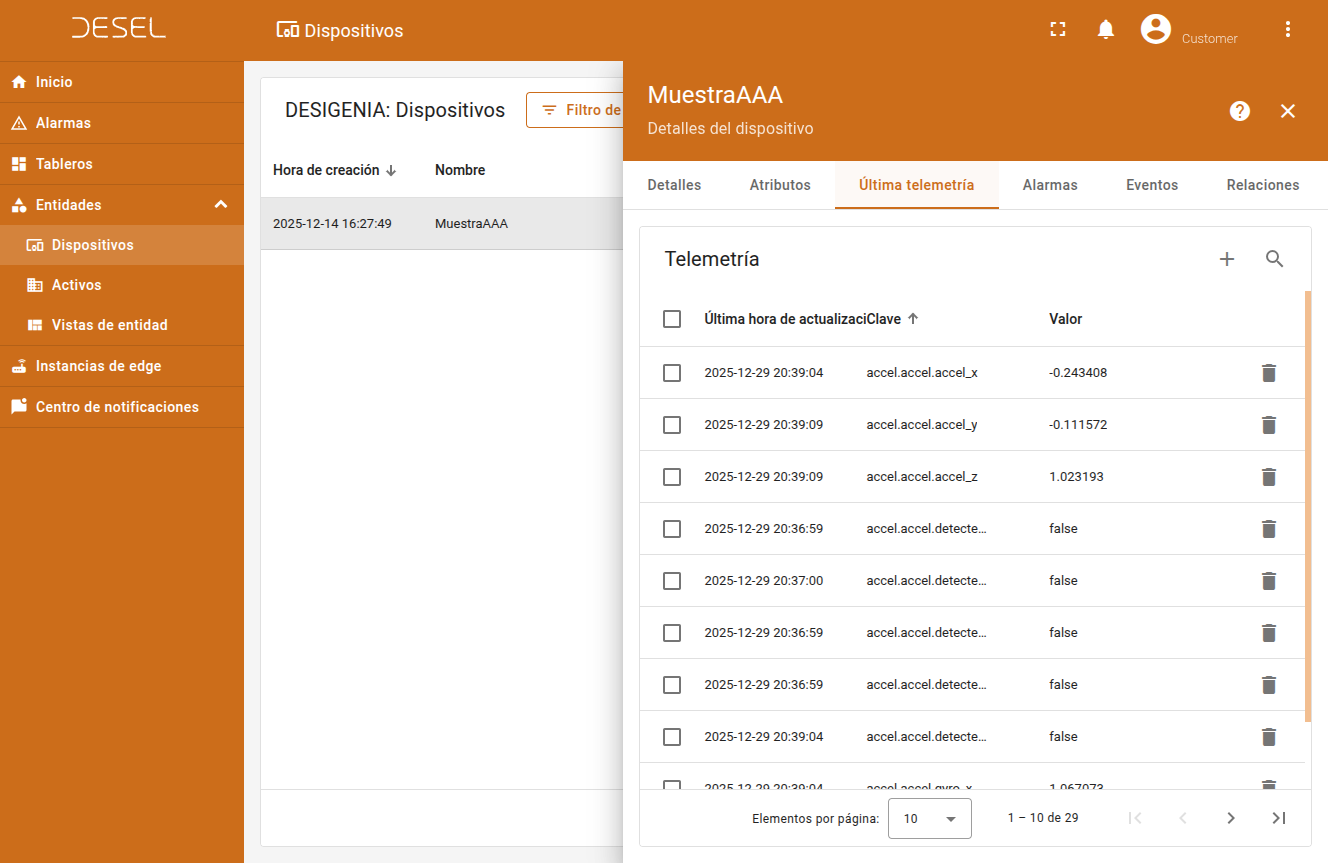The height and width of the screenshot is (863, 1331).
Task: Click the fullscreen toggle icon
Action: click(1058, 30)
